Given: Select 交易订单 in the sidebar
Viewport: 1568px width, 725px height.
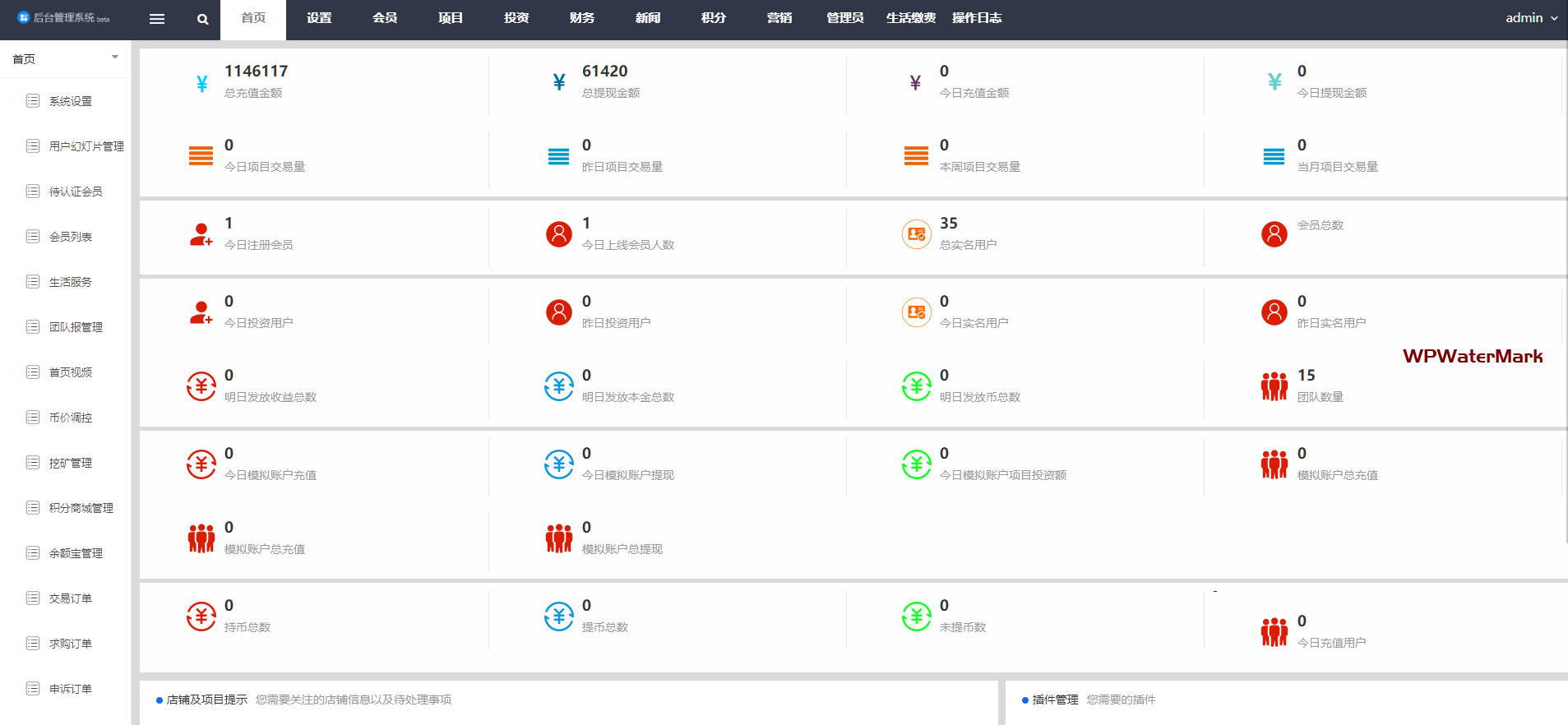Looking at the screenshot, I should [71, 598].
